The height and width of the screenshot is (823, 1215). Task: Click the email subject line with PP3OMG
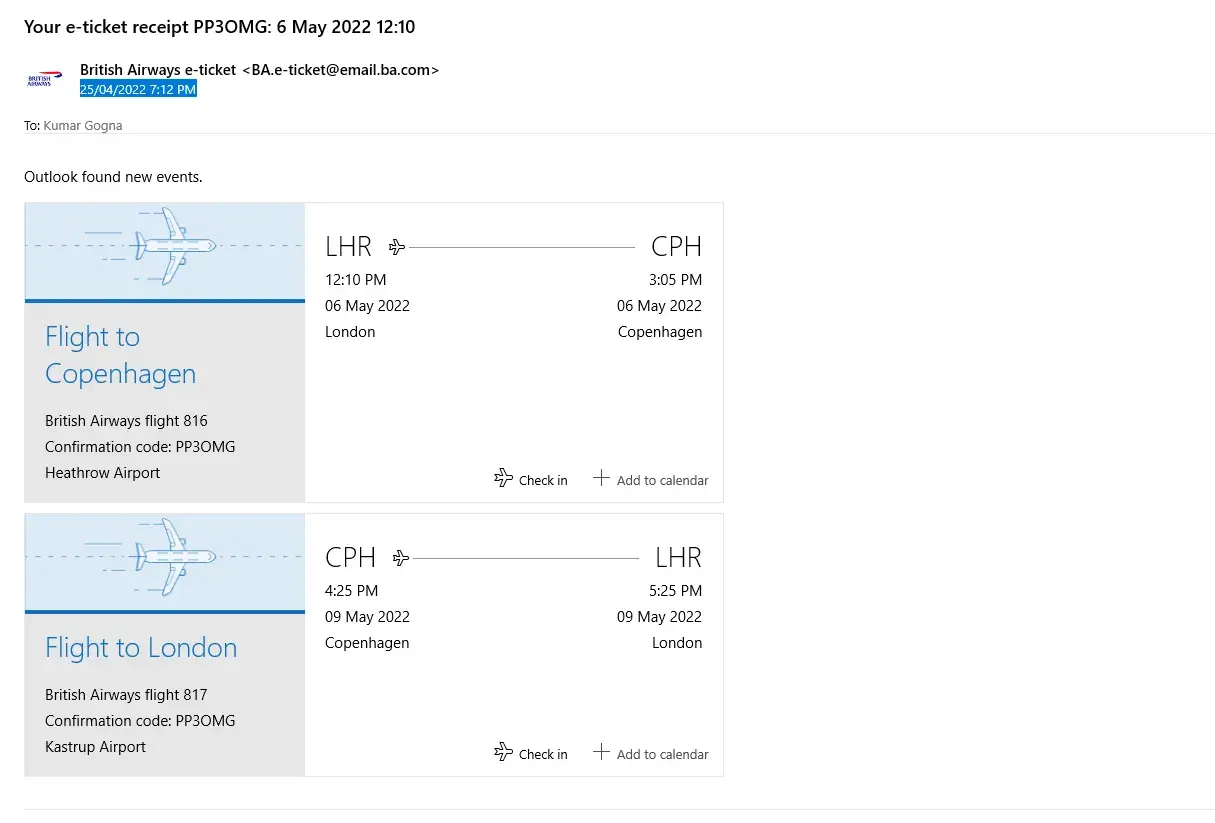(x=219, y=27)
